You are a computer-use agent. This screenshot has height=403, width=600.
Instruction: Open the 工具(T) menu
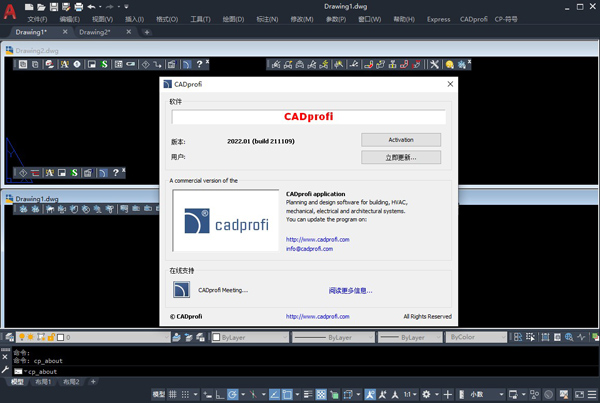[201, 19]
